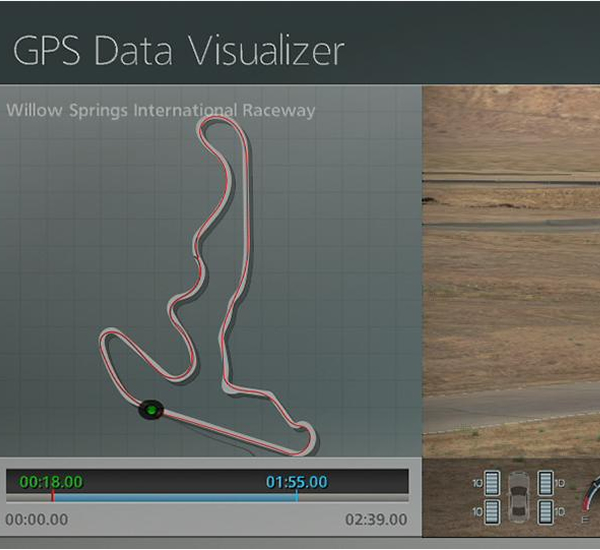Click the bottom-right corner of the track
The width and height of the screenshot is (600, 550).
pos(312,435)
